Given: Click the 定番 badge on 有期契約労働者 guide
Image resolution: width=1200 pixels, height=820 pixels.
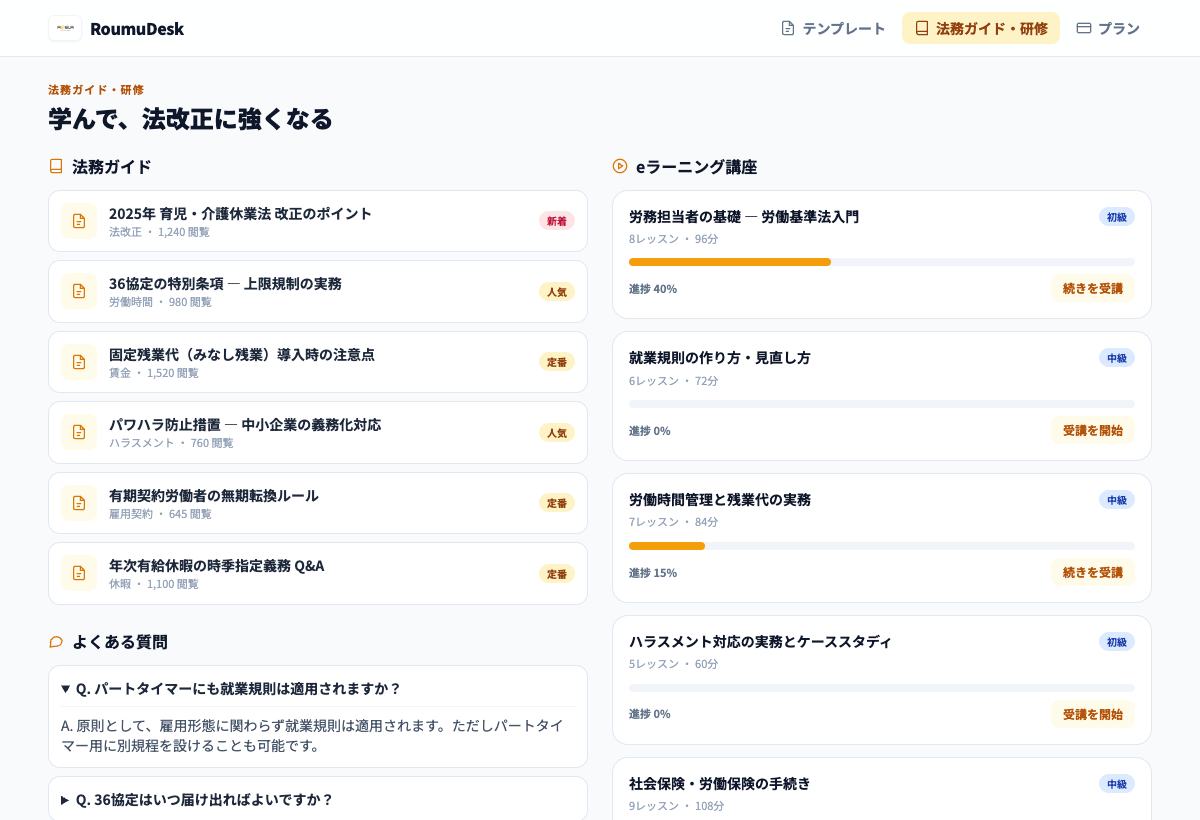Looking at the screenshot, I should point(557,503).
